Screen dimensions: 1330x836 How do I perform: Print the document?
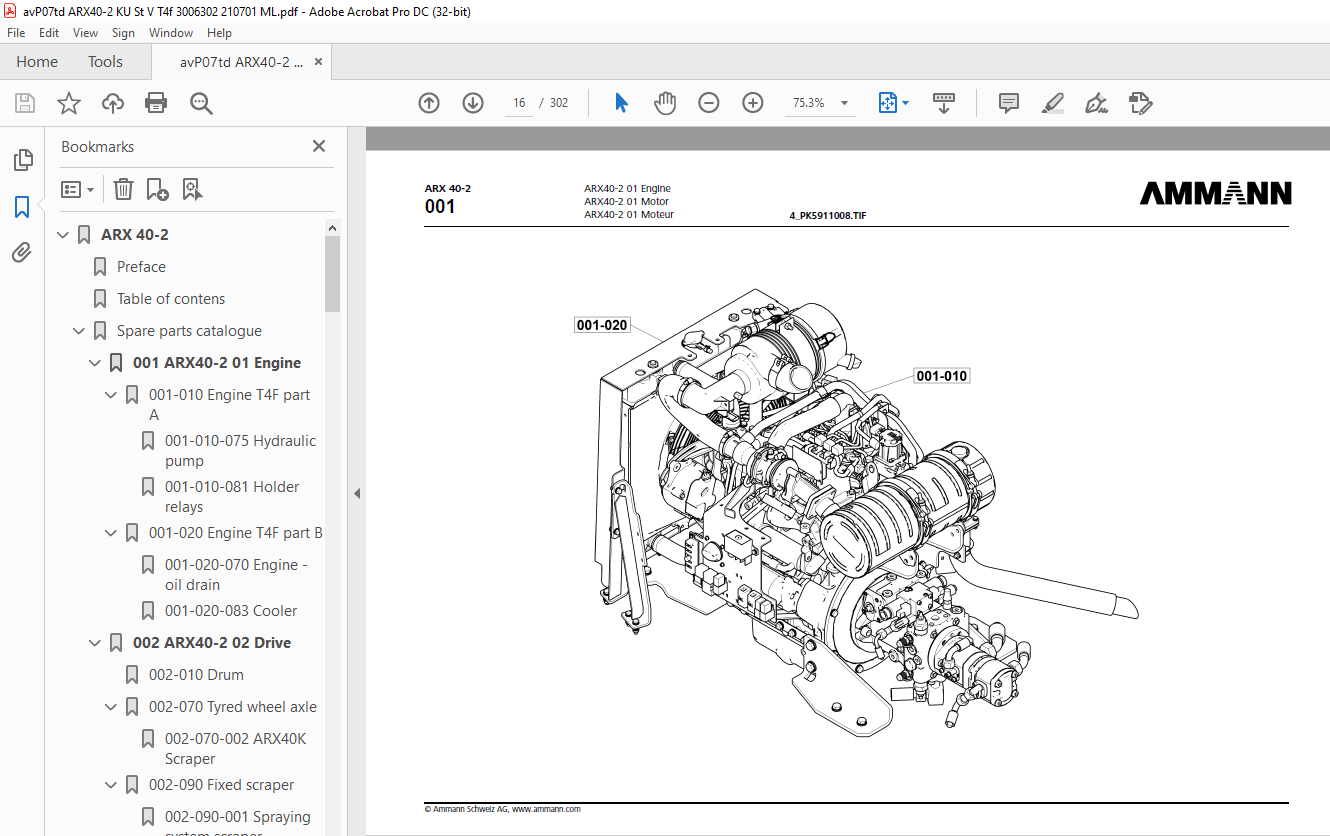pos(156,103)
